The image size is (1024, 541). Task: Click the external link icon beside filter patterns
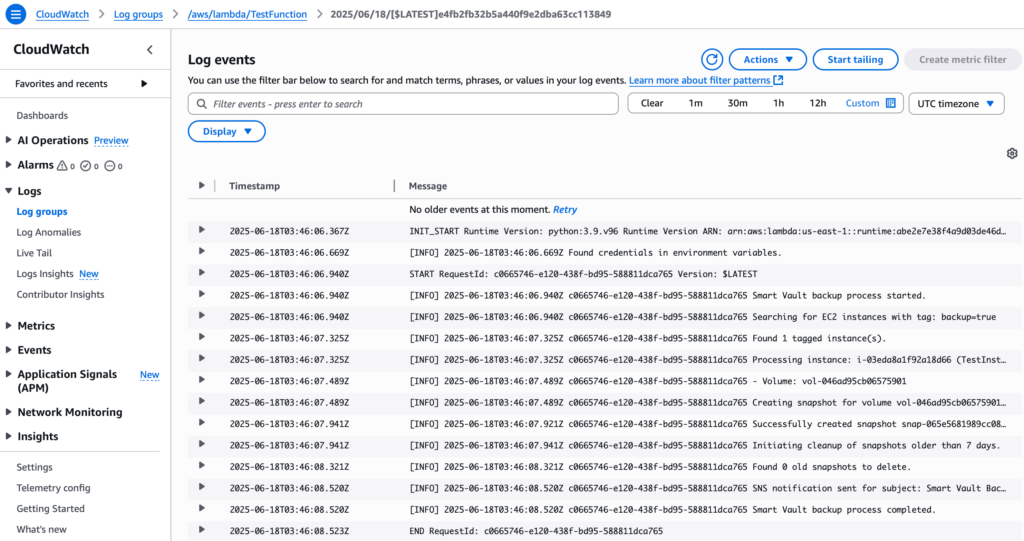coord(778,80)
